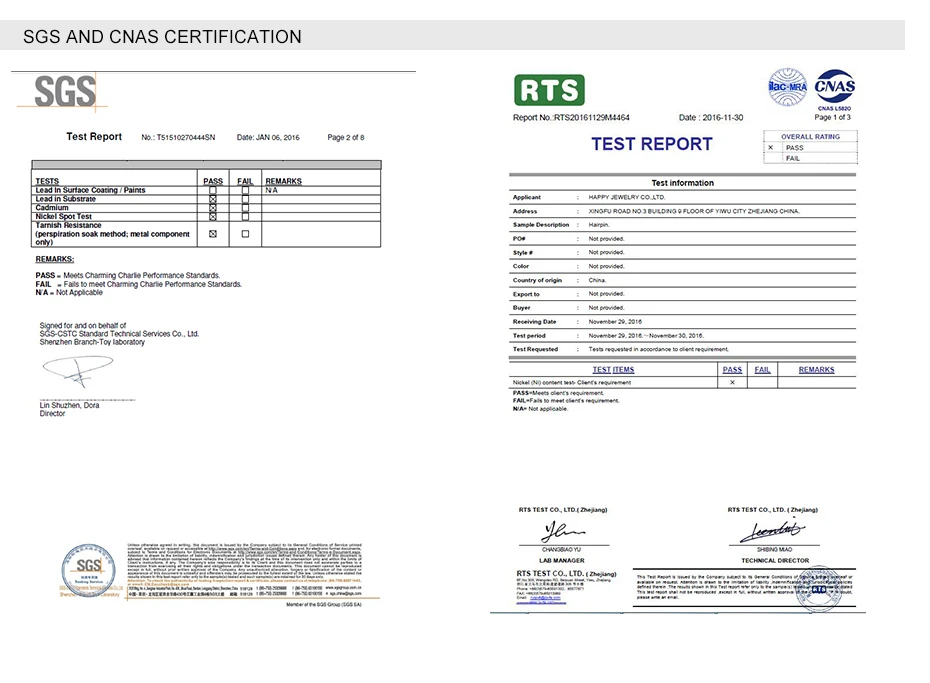Click the green RTS logo
The image size is (930, 683).
click(x=549, y=90)
